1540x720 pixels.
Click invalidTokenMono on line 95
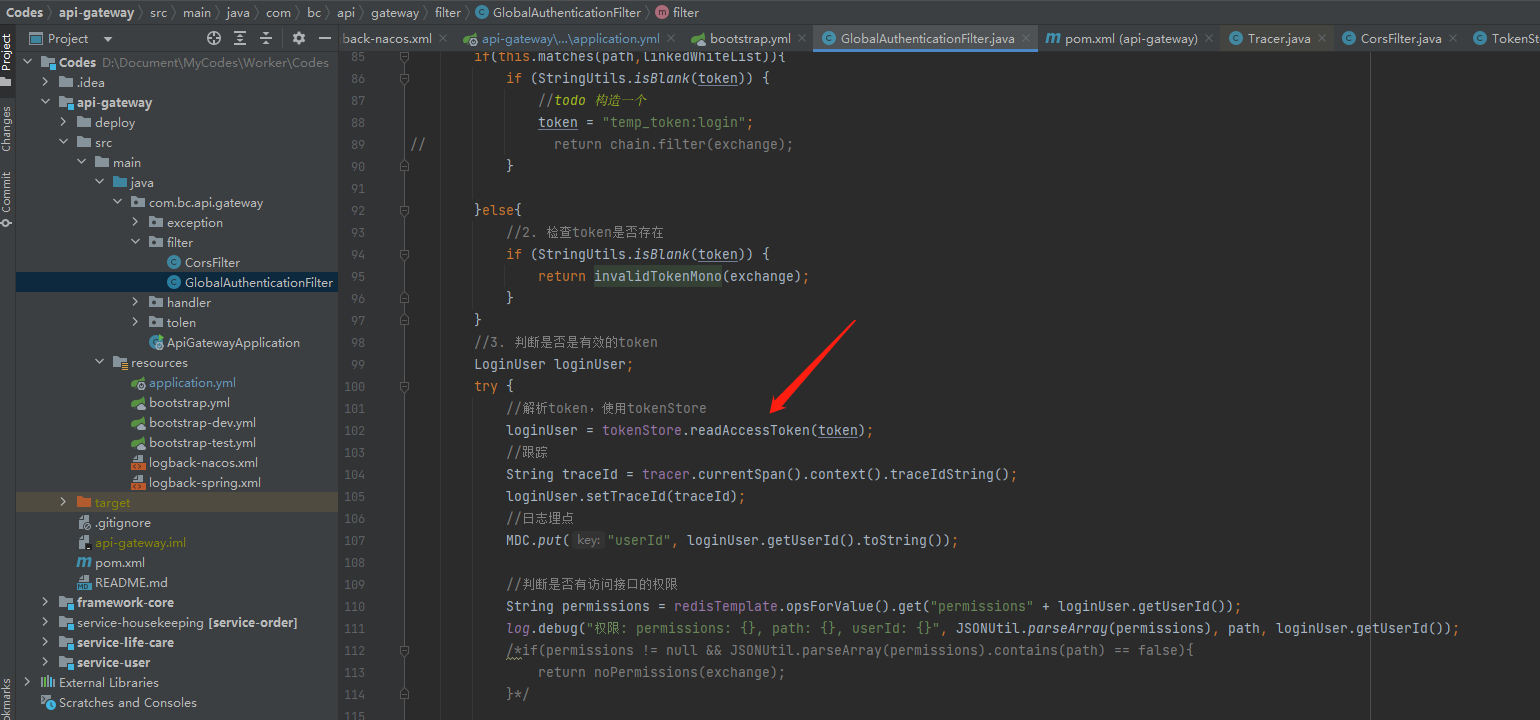658,276
